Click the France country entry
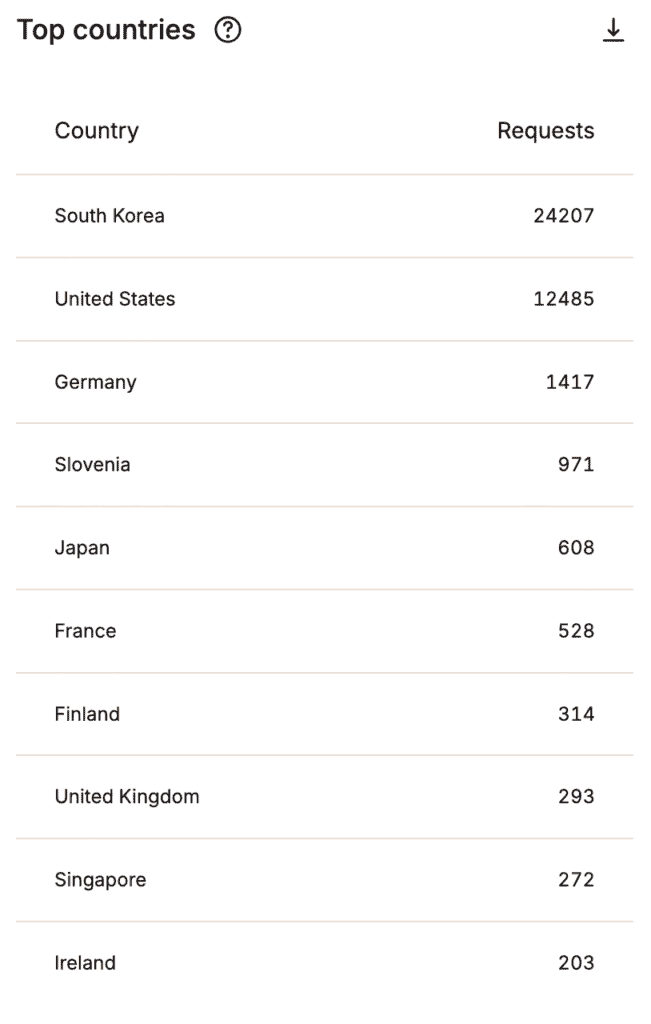 point(86,631)
